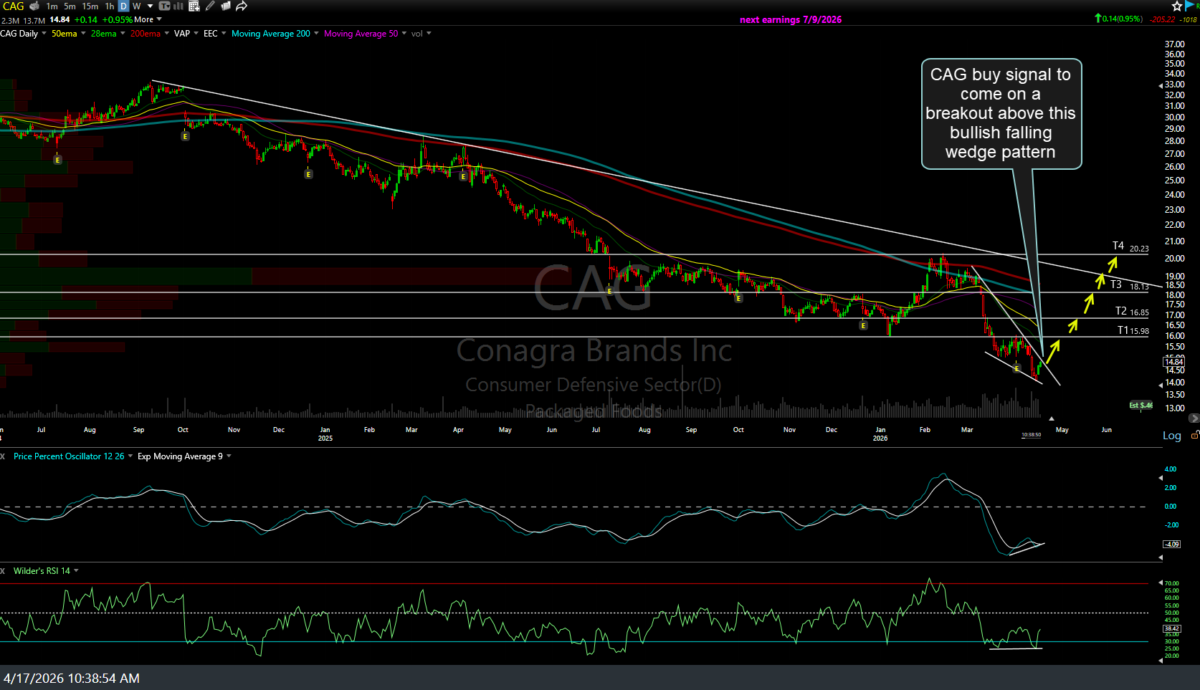Viewport: 1200px width, 690px height.
Task: Click the share arrow icon
Action: tap(241, 6)
